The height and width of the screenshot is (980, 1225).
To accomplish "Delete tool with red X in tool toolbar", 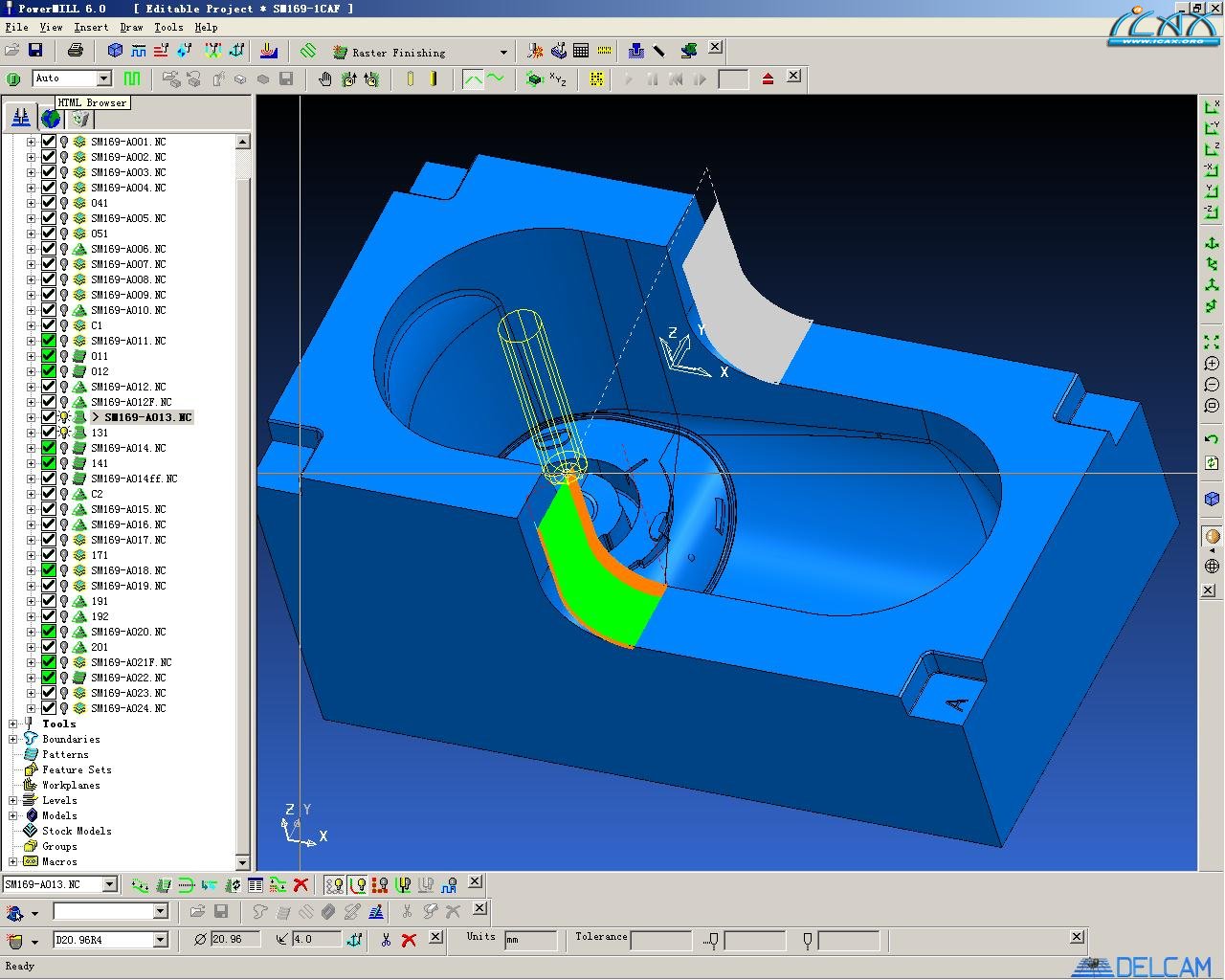I will pos(409,940).
